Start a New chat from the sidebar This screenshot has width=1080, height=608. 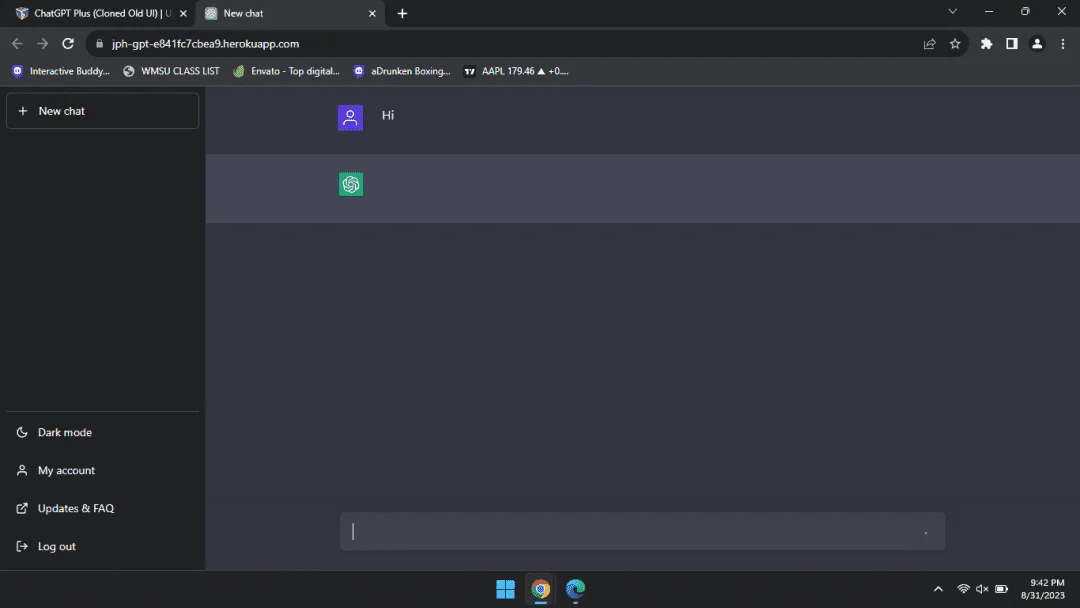(103, 111)
